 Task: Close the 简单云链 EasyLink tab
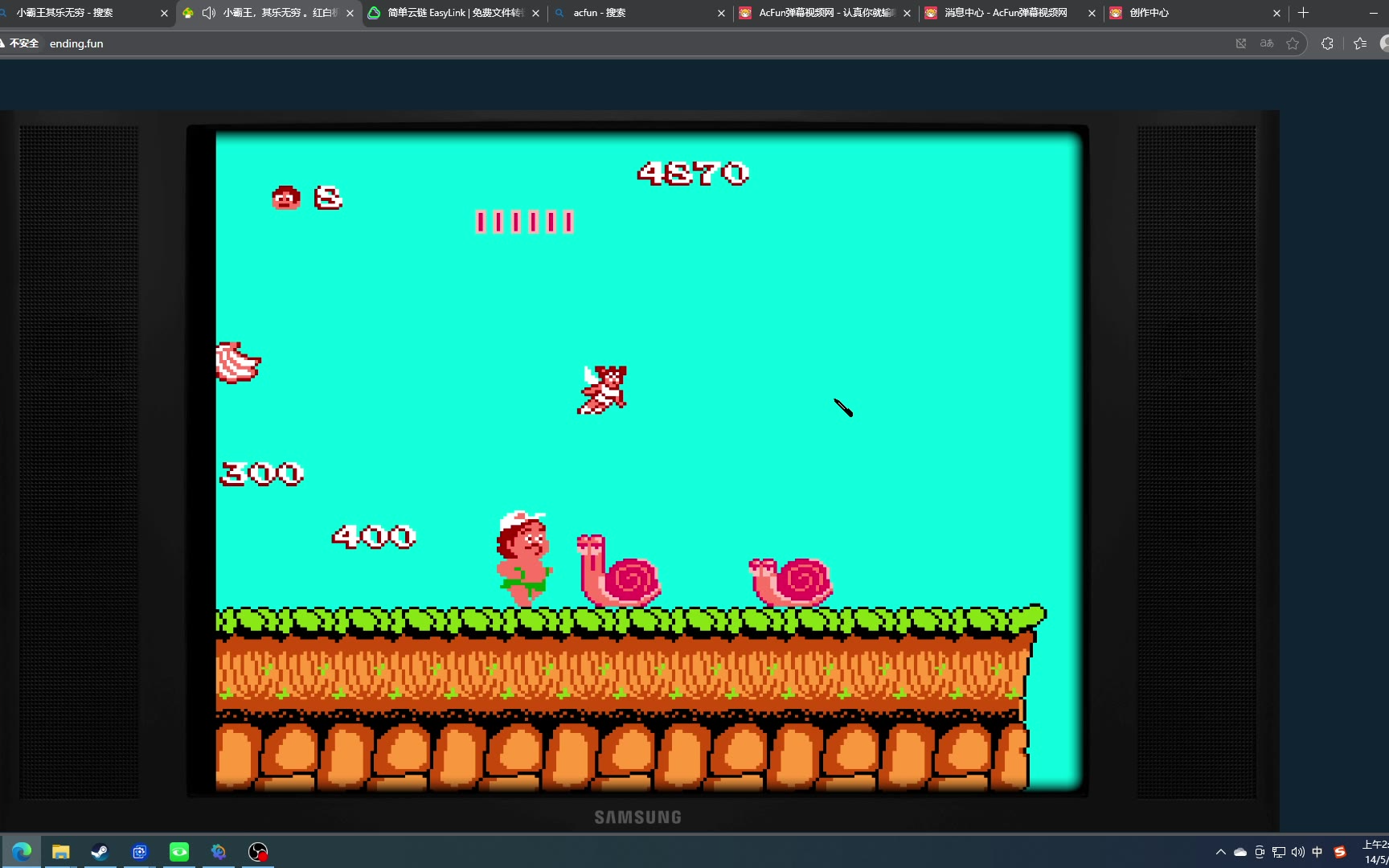pyautogui.click(x=535, y=13)
